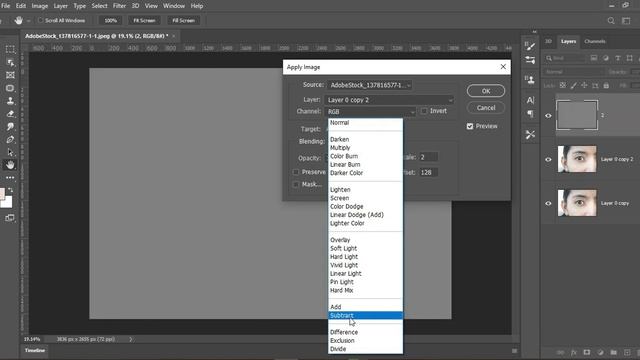Viewport: 640px width, 360px height.
Task: Click the Fill Screen button
Action: (183, 20)
